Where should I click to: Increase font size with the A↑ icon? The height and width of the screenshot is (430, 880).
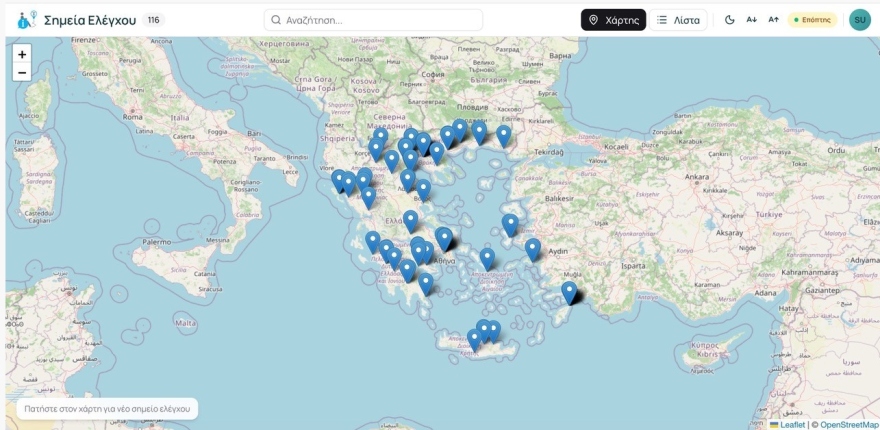pos(773,20)
